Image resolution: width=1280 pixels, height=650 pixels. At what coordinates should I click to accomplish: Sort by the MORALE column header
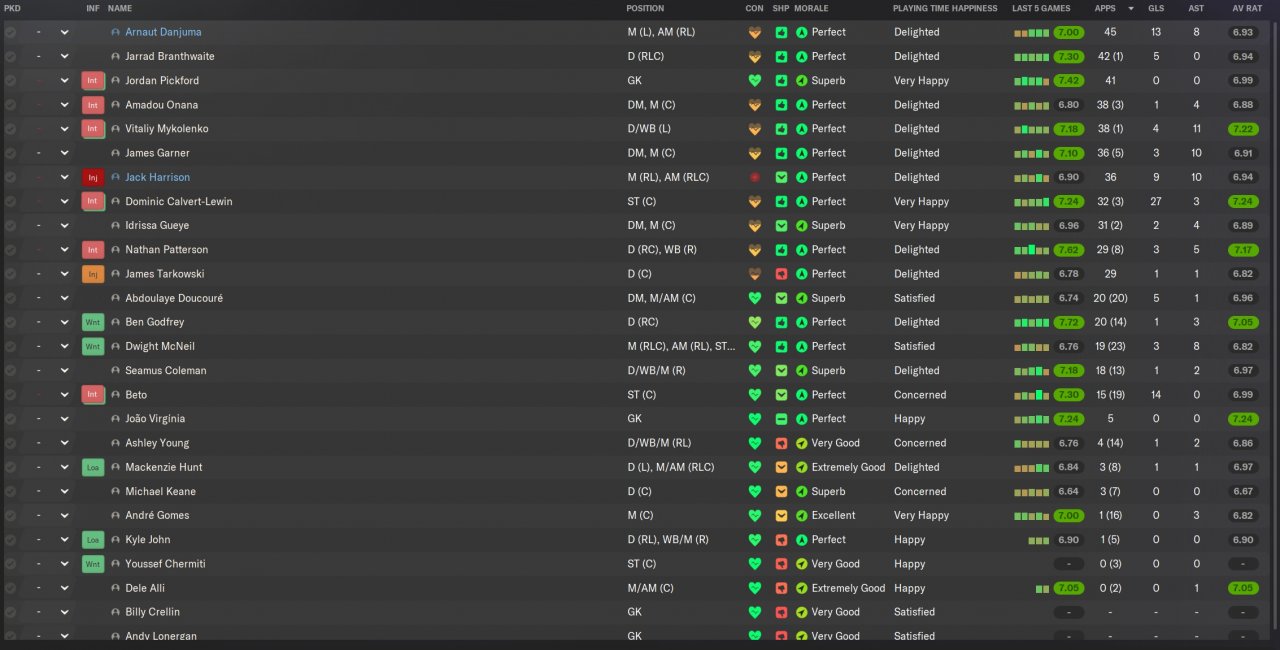pos(811,8)
